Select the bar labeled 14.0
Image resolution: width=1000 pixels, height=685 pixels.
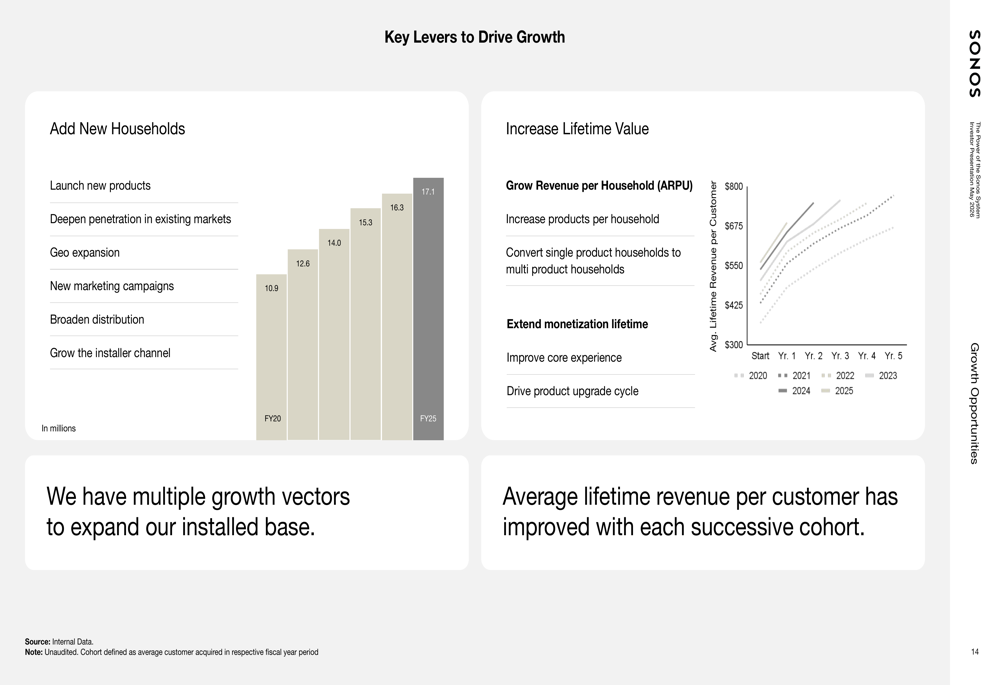pos(334,334)
